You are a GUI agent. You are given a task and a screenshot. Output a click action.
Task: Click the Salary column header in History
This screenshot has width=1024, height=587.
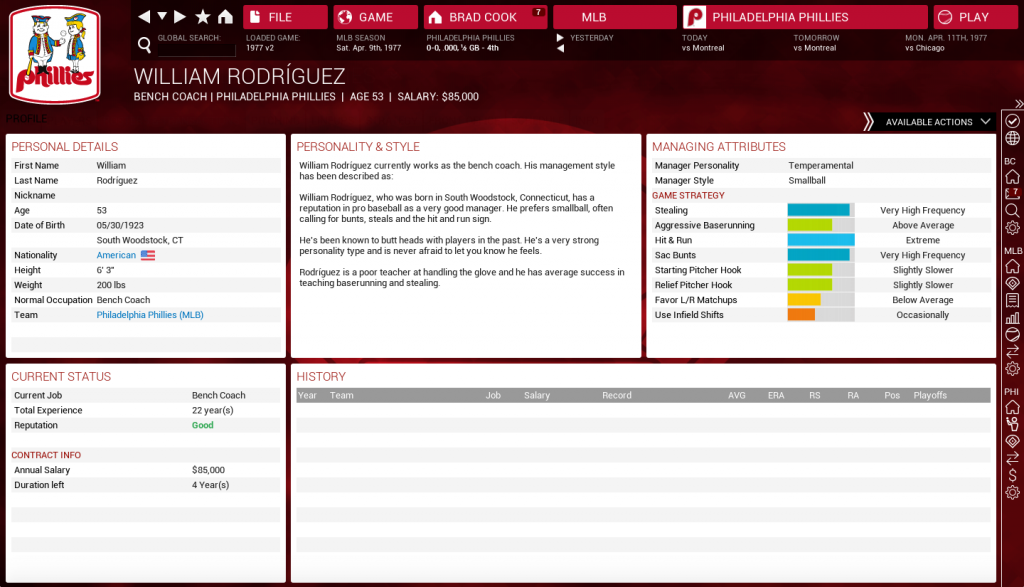coord(537,396)
